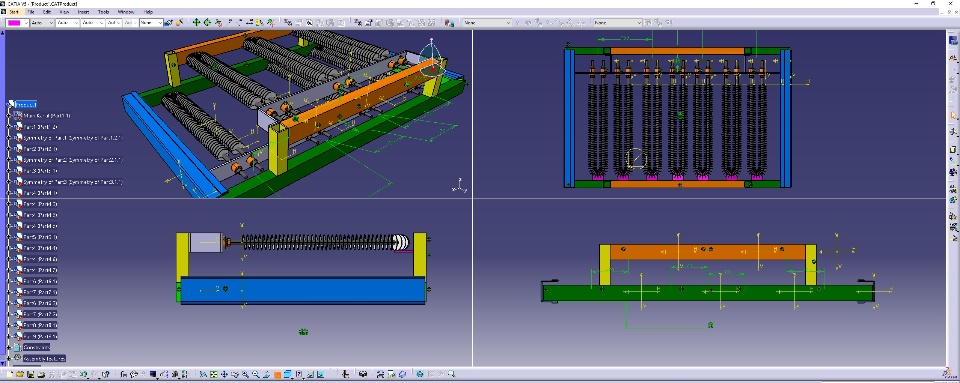Expand the Constraints node in tree
Viewport: 960px width, 383px height.
point(9,347)
